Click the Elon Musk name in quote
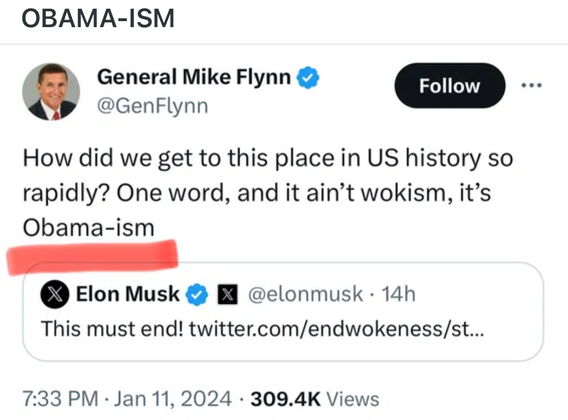Image resolution: width=568 pixels, height=420 pixels. (x=128, y=294)
